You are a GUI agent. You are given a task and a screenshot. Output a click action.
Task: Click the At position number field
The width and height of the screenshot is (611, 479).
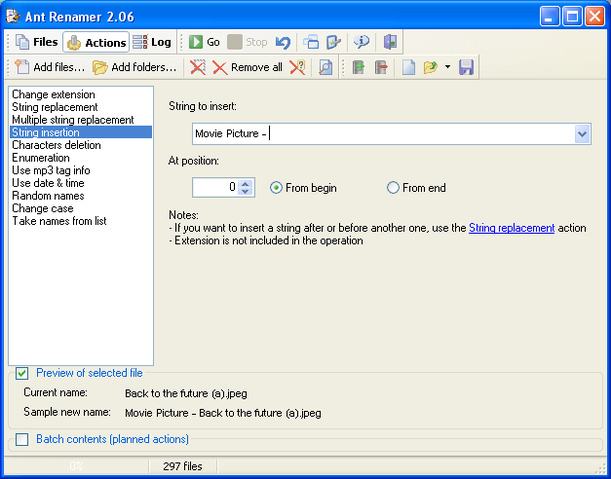point(215,187)
